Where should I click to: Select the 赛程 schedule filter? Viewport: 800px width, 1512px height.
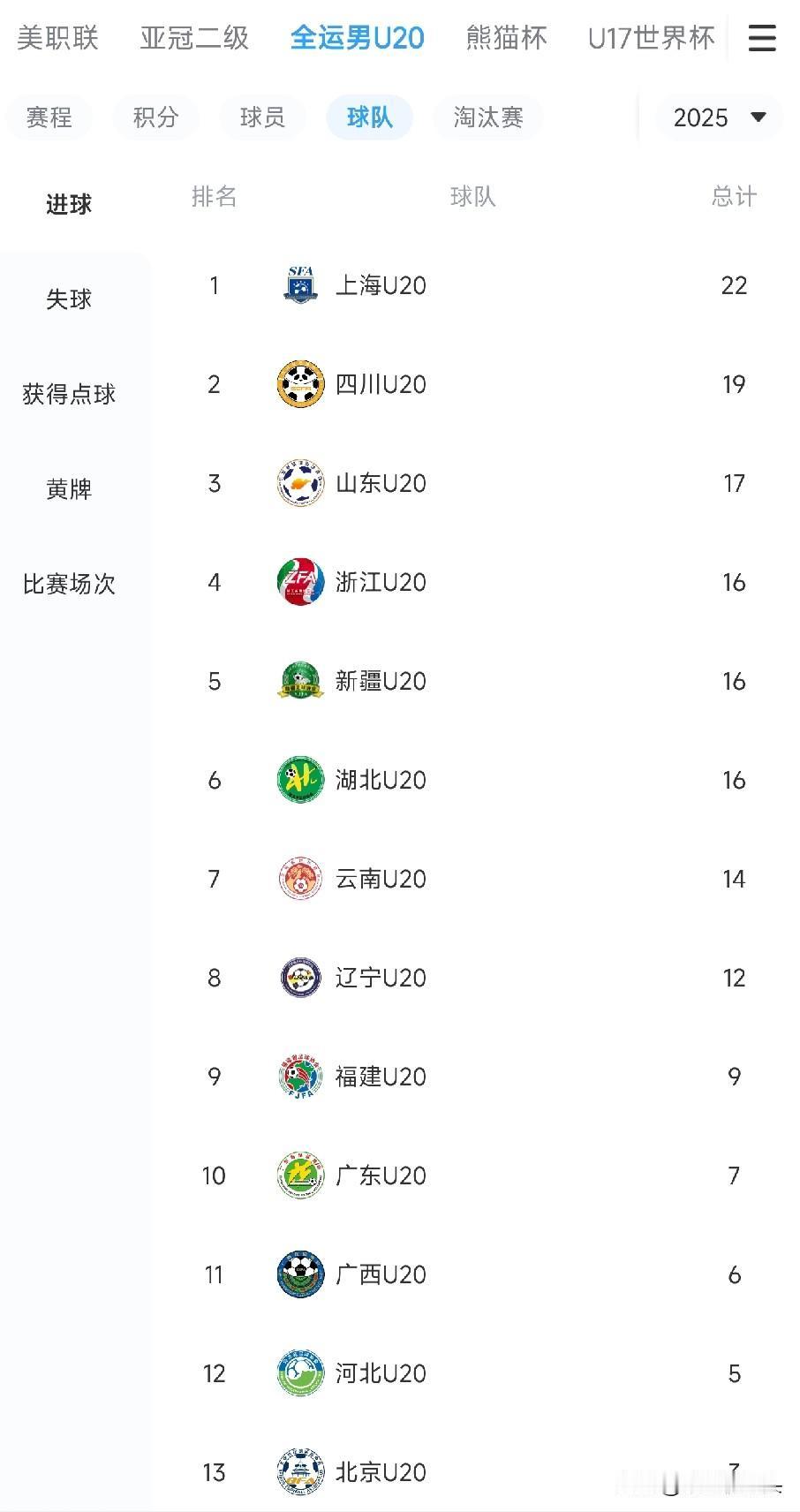click(49, 117)
